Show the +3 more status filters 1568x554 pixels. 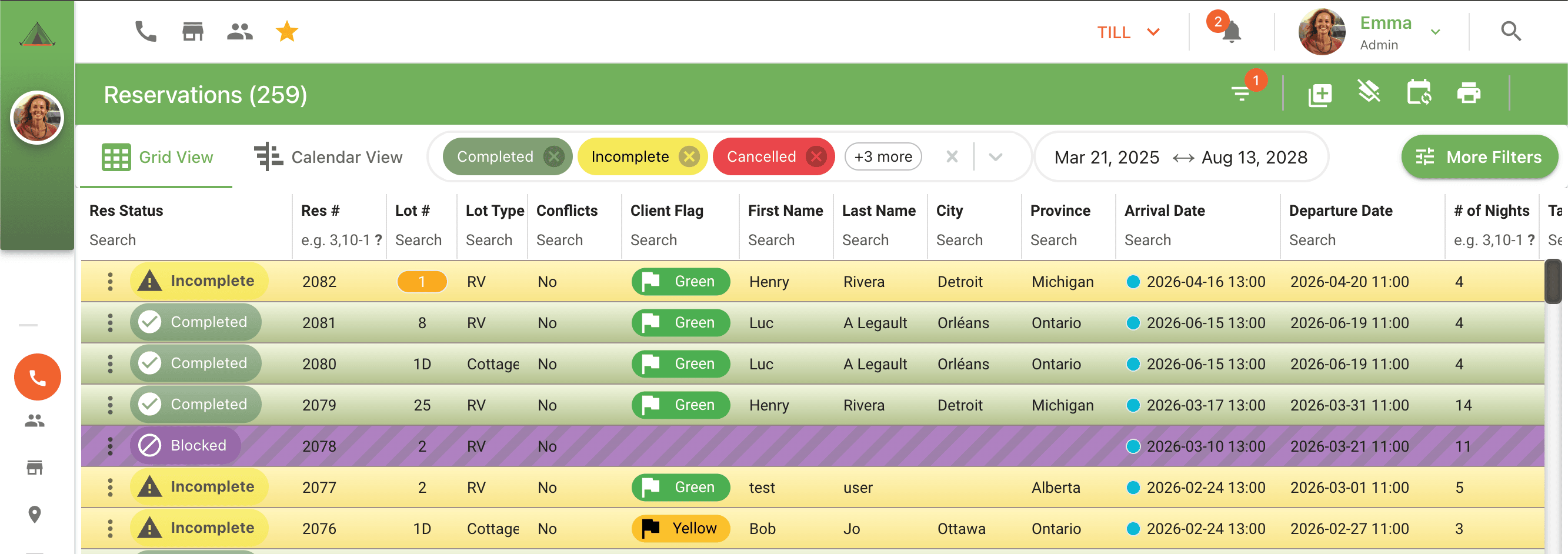tap(883, 157)
